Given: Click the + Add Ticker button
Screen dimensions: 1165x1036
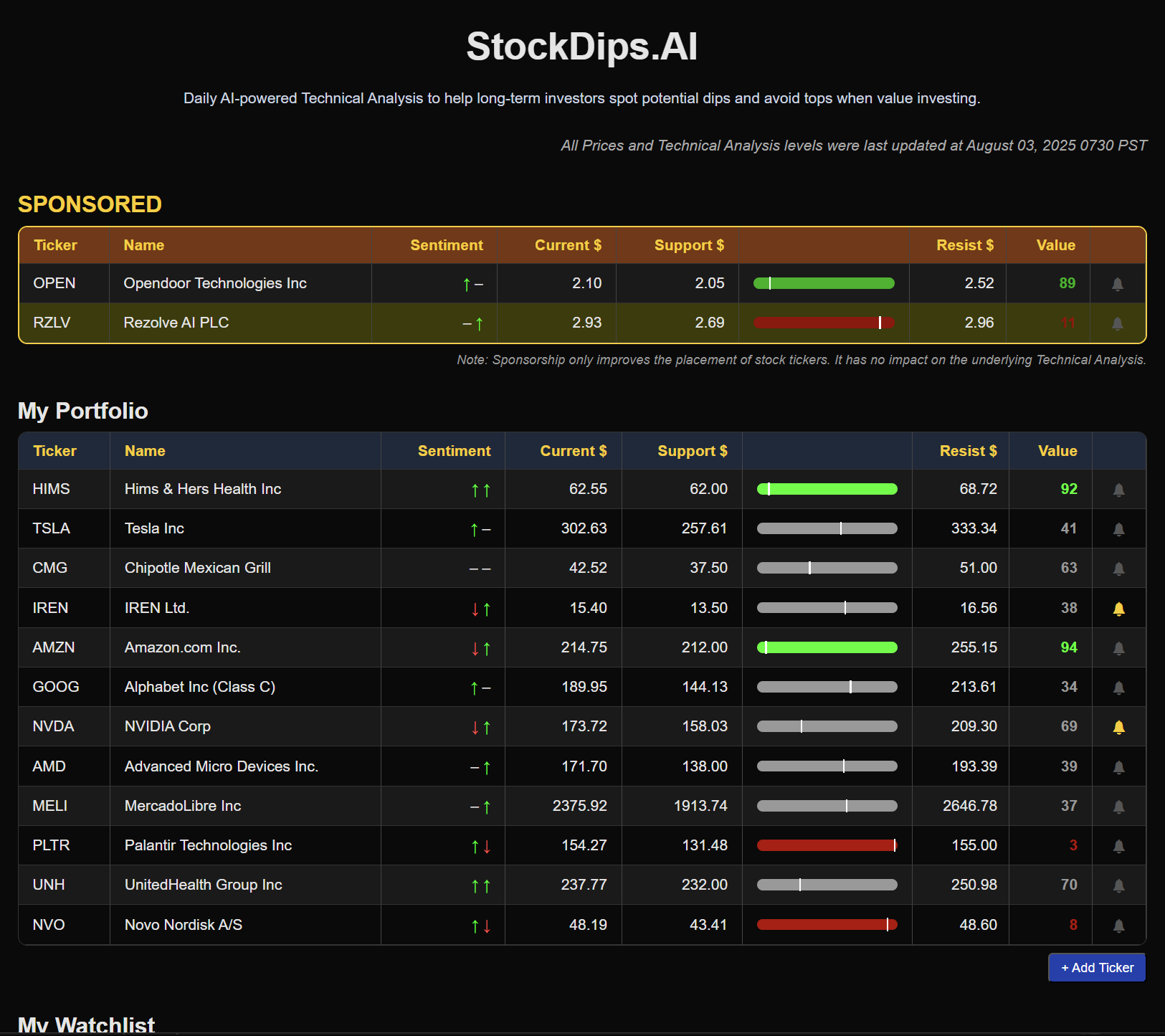Looking at the screenshot, I should point(1097,967).
